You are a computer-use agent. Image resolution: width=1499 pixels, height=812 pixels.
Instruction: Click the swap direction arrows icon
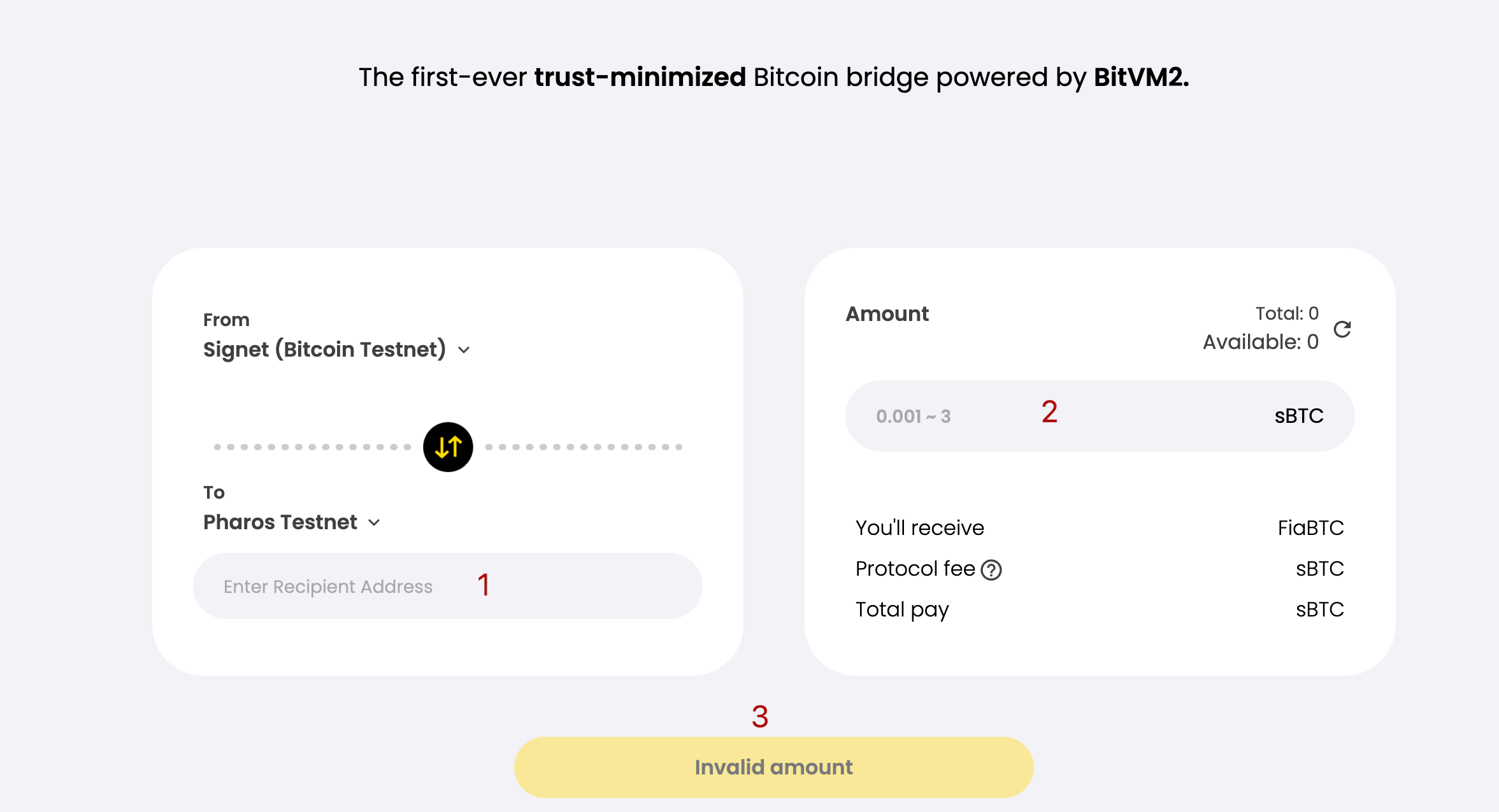coord(448,447)
